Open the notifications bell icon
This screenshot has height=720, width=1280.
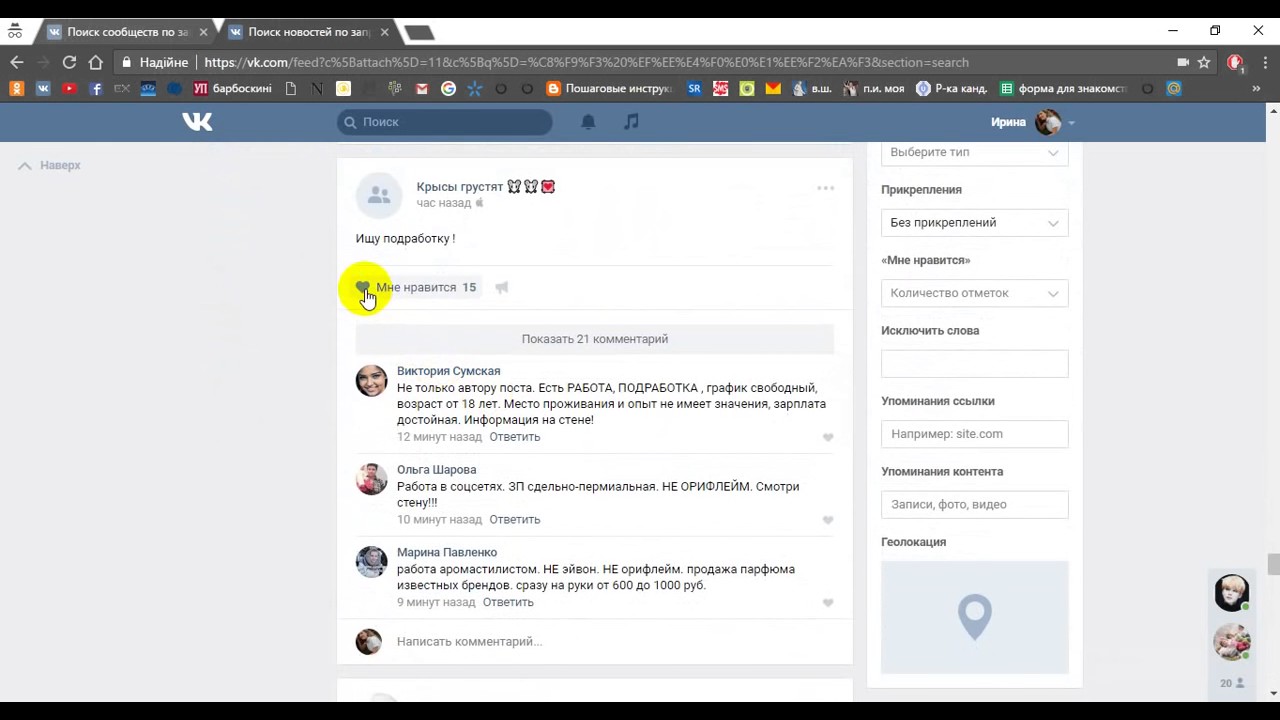(588, 122)
